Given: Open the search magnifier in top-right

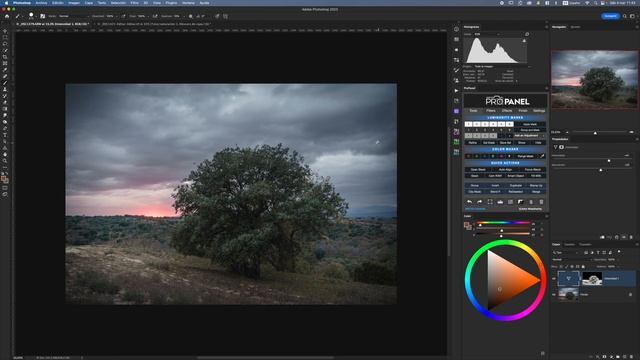Looking at the screenshot, I should pos(624,16).
